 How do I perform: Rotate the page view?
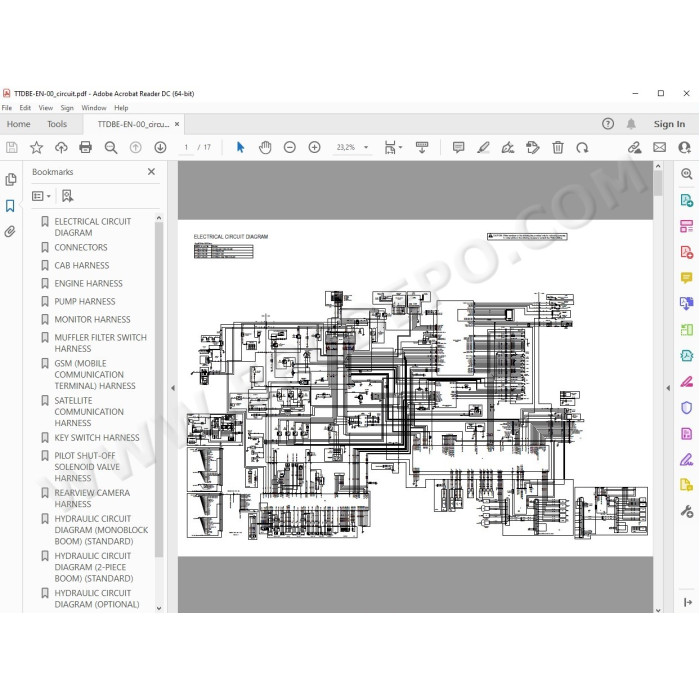click(x=582, y=147)
